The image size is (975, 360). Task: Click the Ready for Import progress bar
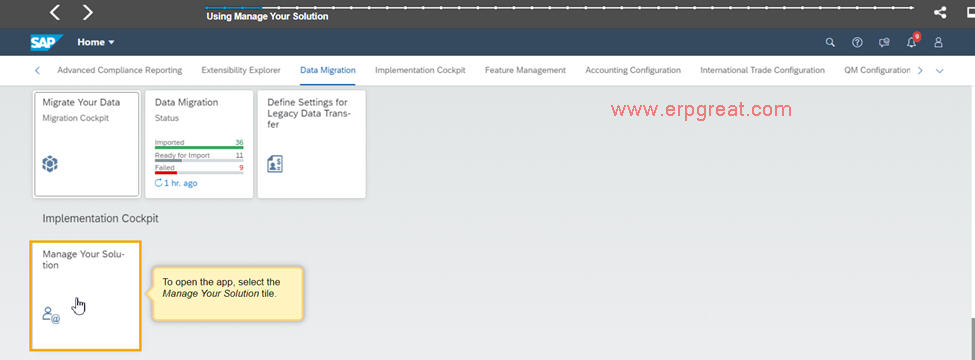[x=199, y=160]
